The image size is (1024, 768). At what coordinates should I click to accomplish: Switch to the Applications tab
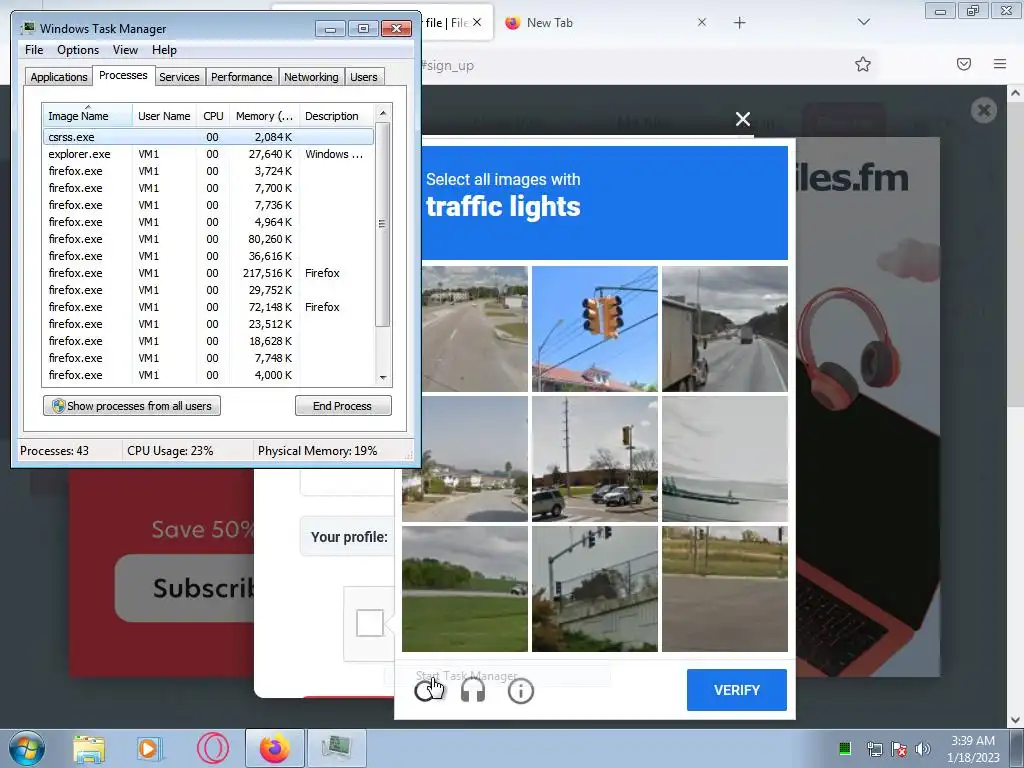tap(59, 77)
